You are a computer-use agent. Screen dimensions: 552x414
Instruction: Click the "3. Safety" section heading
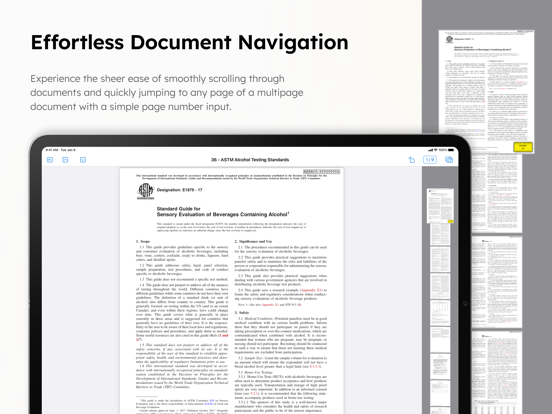[242, 313]
